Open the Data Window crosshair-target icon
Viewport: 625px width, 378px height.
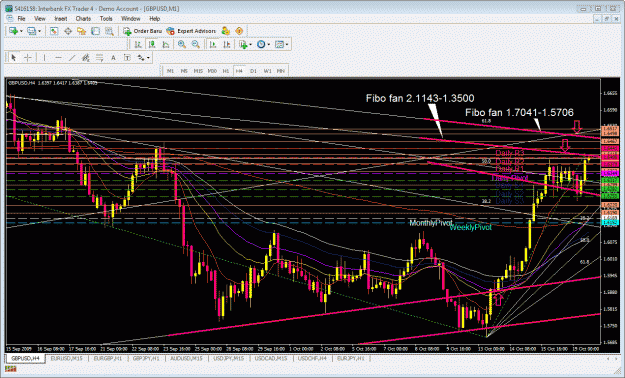click(68, 31)
